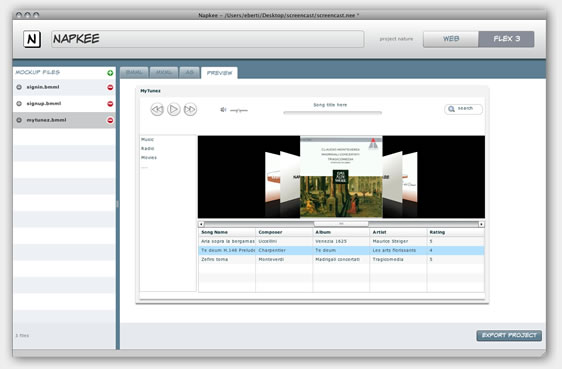Click the rewind button in MyTunez preview

click(157, 109)
